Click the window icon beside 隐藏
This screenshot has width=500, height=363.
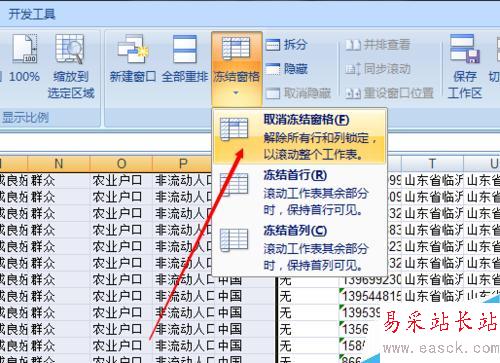[x=273, y=69]
